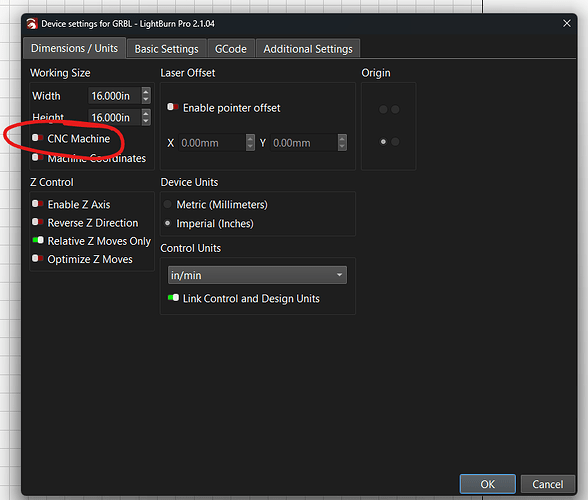
Task: Turn on Enable pointer offset
Action: coord(173,107)
